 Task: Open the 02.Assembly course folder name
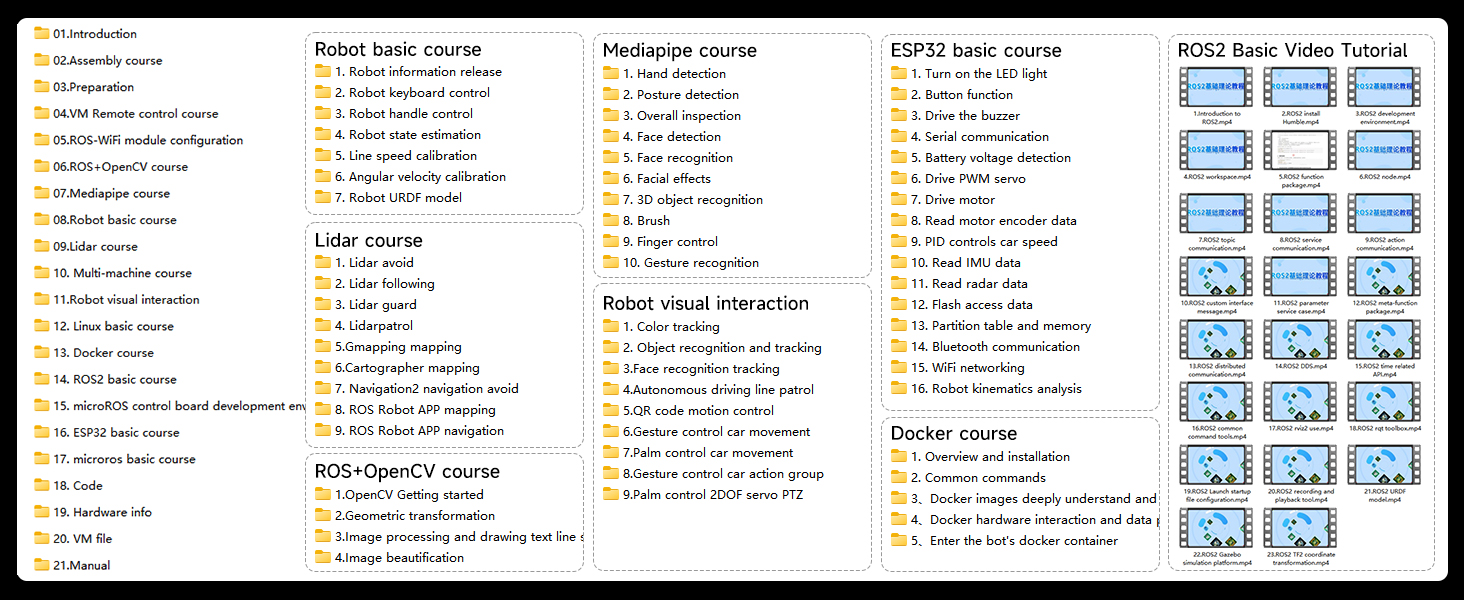(108, 60)
